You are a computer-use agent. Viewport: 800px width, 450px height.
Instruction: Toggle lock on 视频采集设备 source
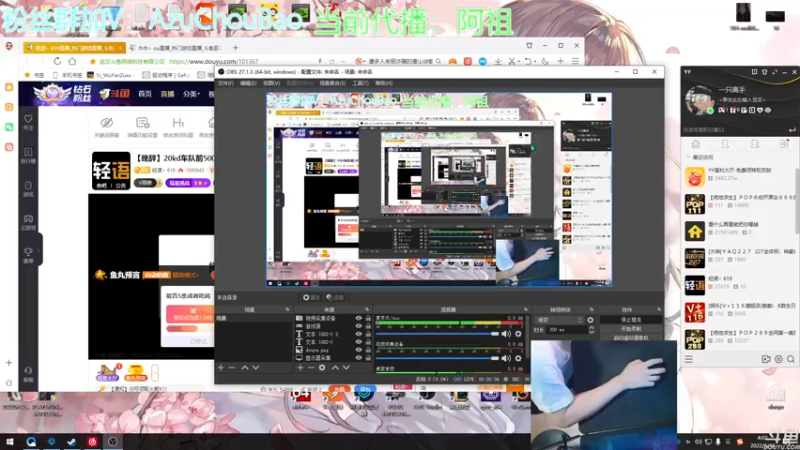(368, 318)
